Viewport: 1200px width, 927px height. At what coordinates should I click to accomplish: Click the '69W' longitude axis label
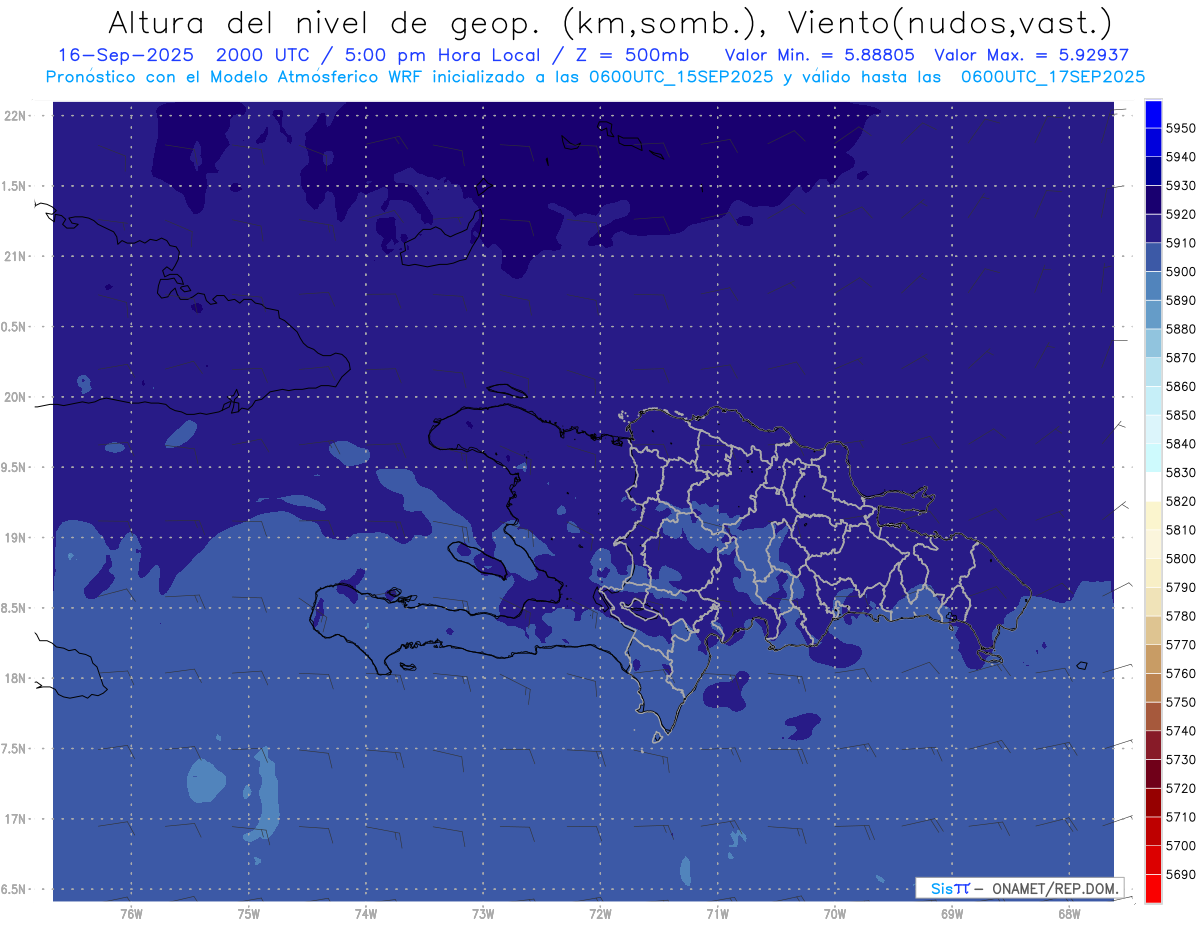(952, 912)
